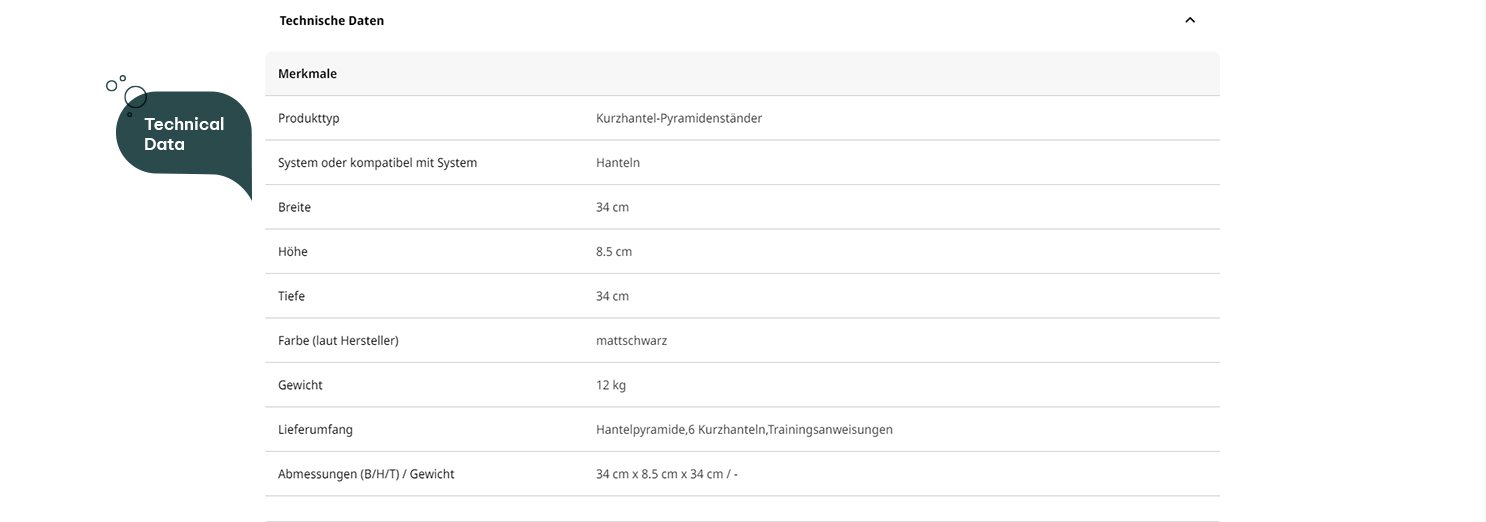Click the Kurzhantel-Pyramidenständer value
The height and width of the screenshot is (522, 1486).
[678, 118]
